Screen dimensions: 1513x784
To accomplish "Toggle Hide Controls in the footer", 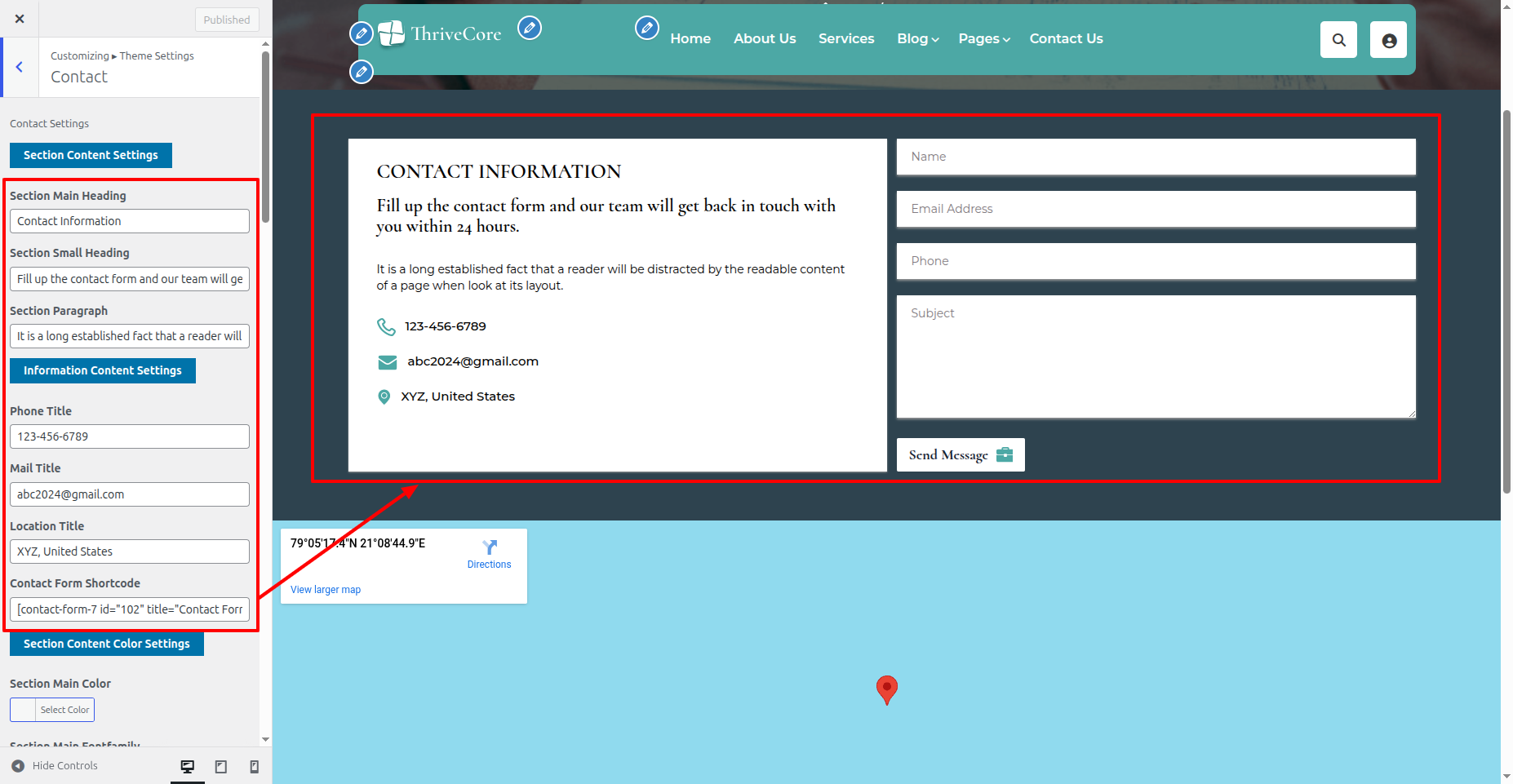I will coord(55,766).
